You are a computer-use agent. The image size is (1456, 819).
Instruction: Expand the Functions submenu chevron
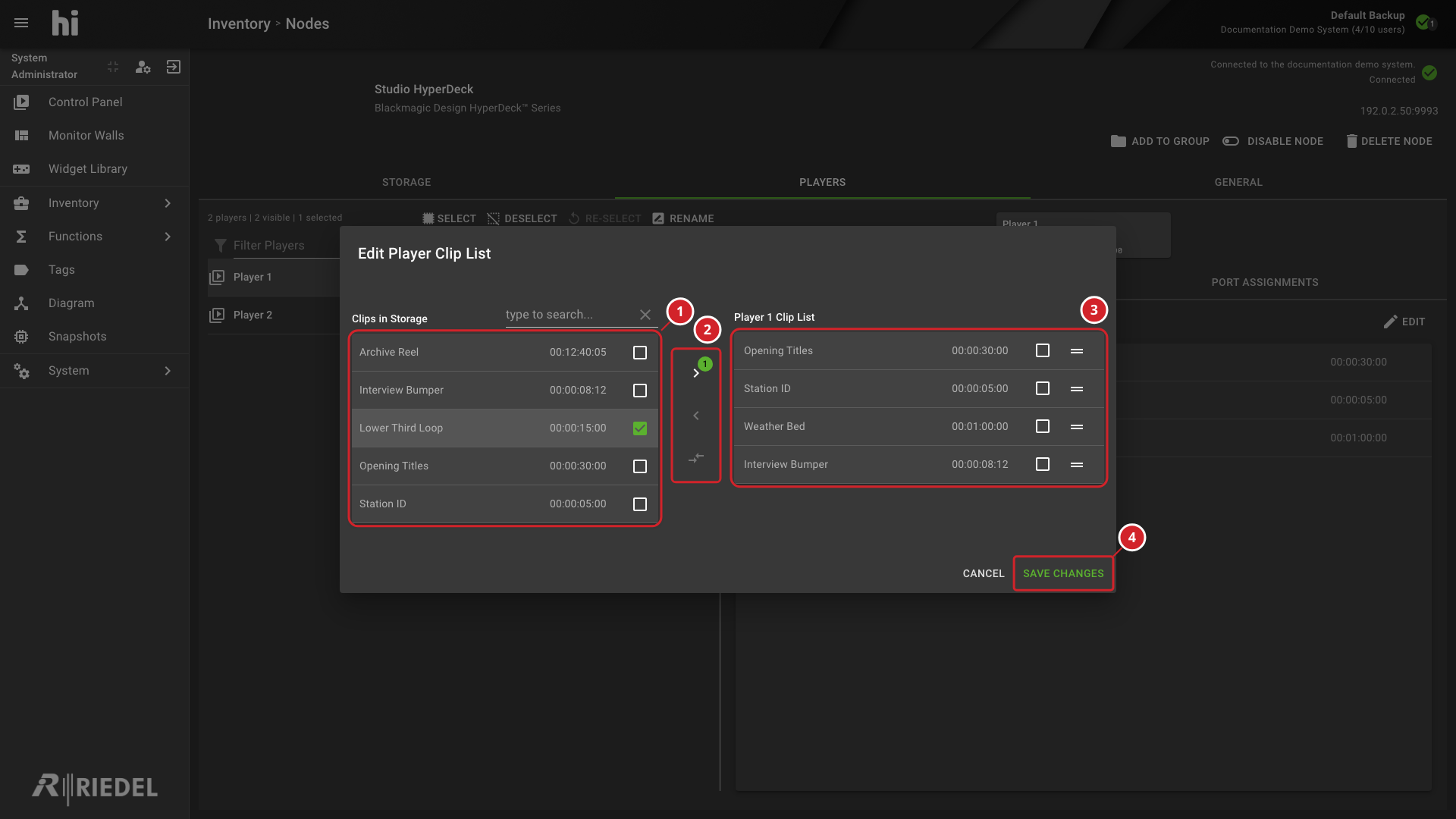[168, 236]
